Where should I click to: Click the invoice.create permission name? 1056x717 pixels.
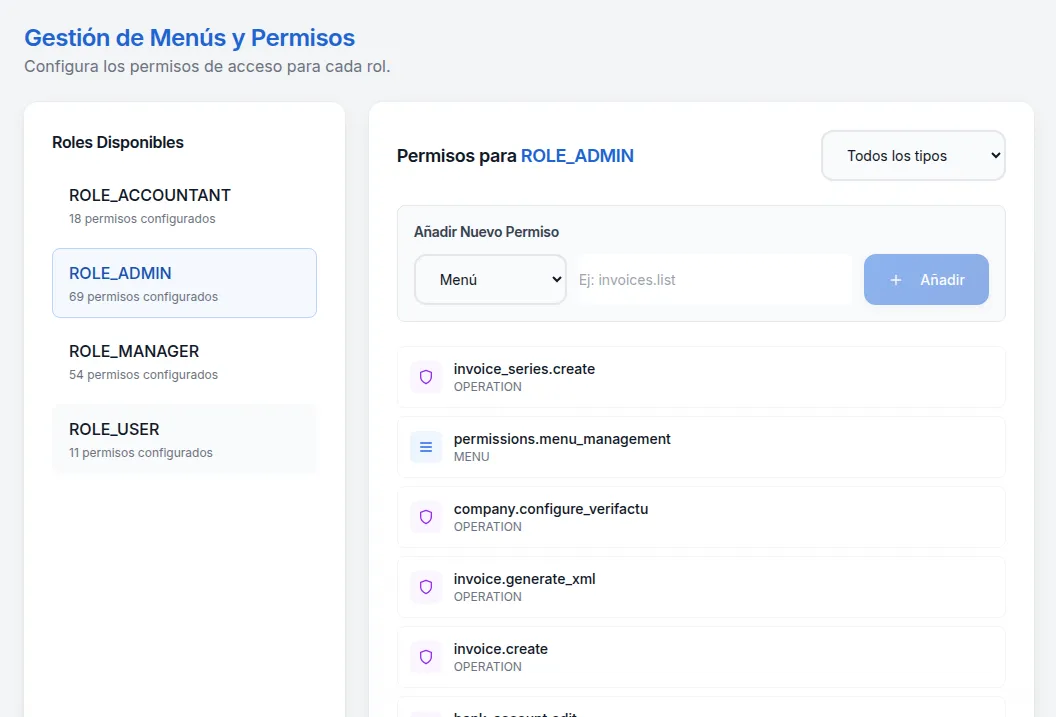pos(500,649)
